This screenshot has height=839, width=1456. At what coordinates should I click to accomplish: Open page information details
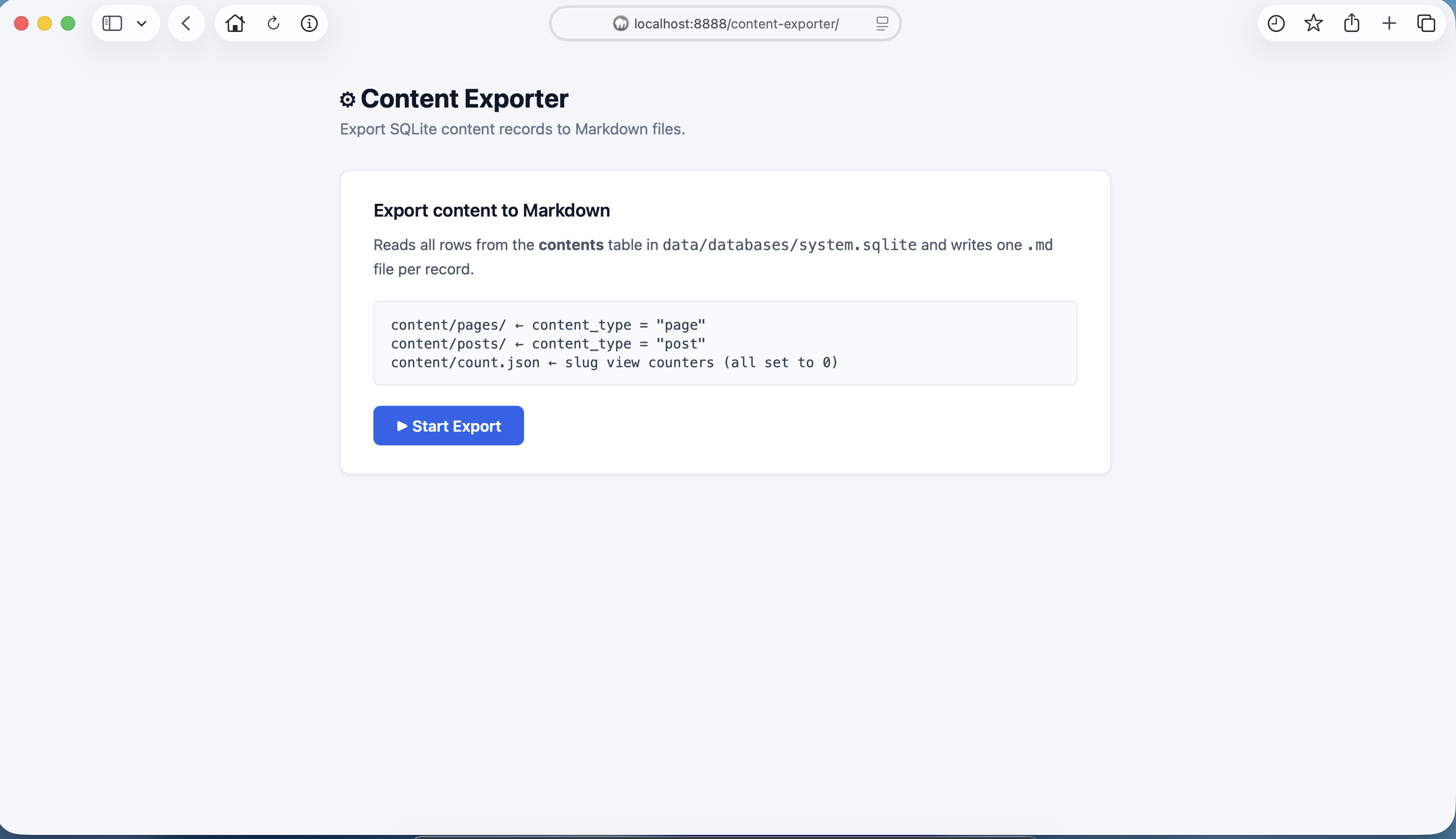coord(309,24)
